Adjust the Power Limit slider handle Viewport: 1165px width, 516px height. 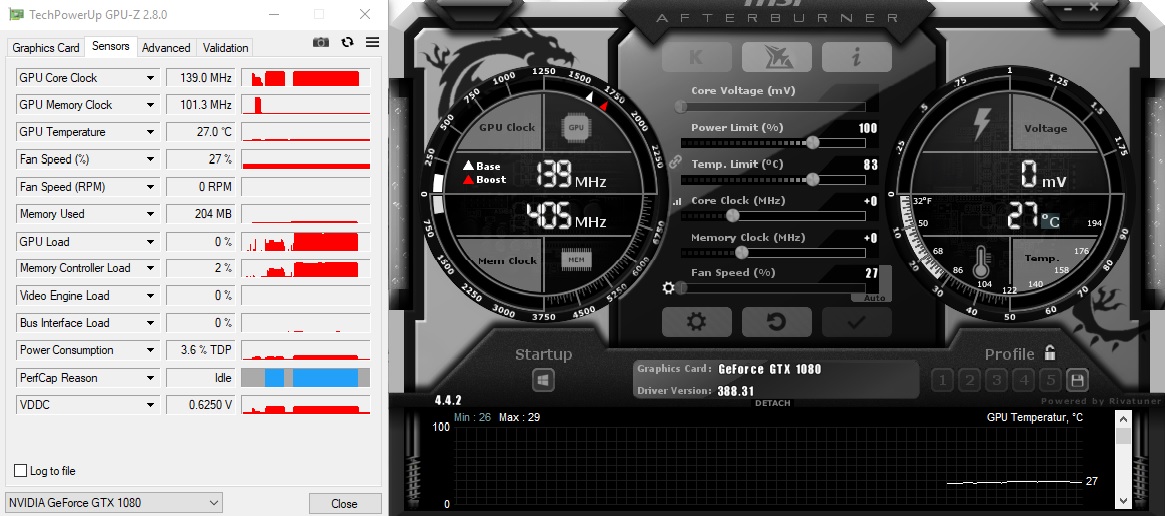pos(813,142)
